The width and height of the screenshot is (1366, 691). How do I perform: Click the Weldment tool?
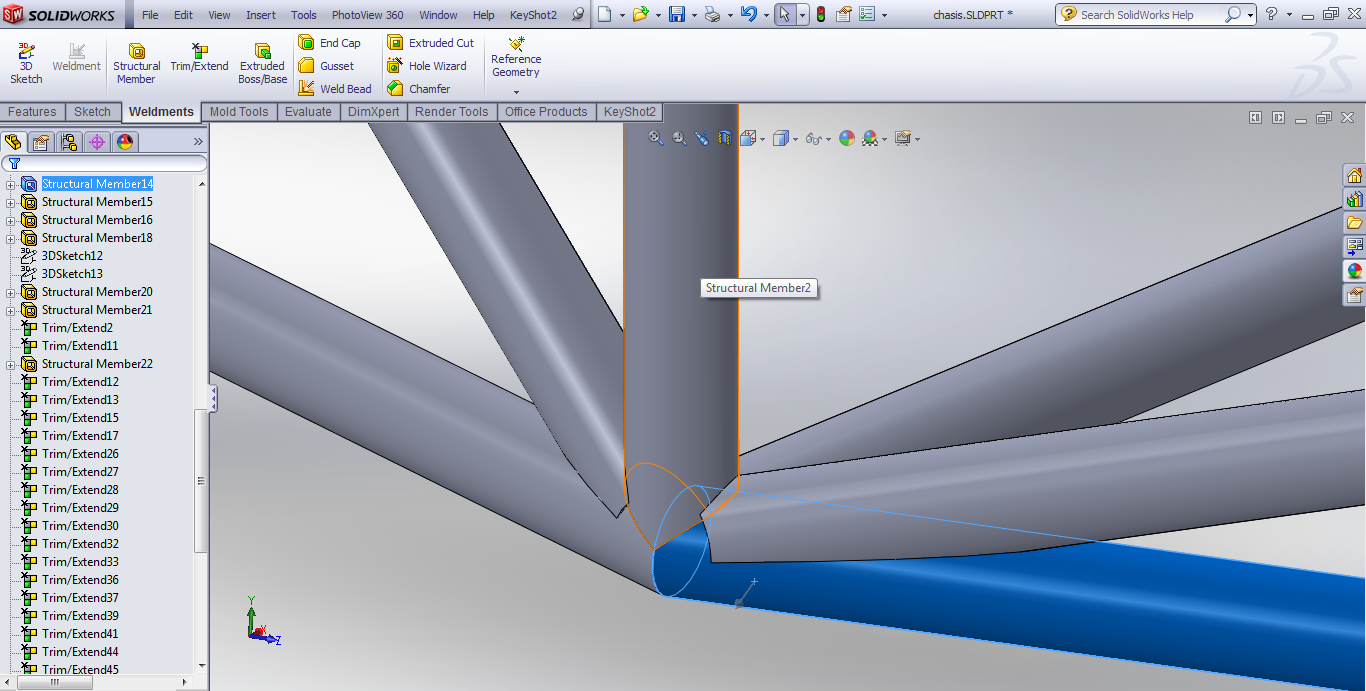pyautogui.click(x=77, y=58)
